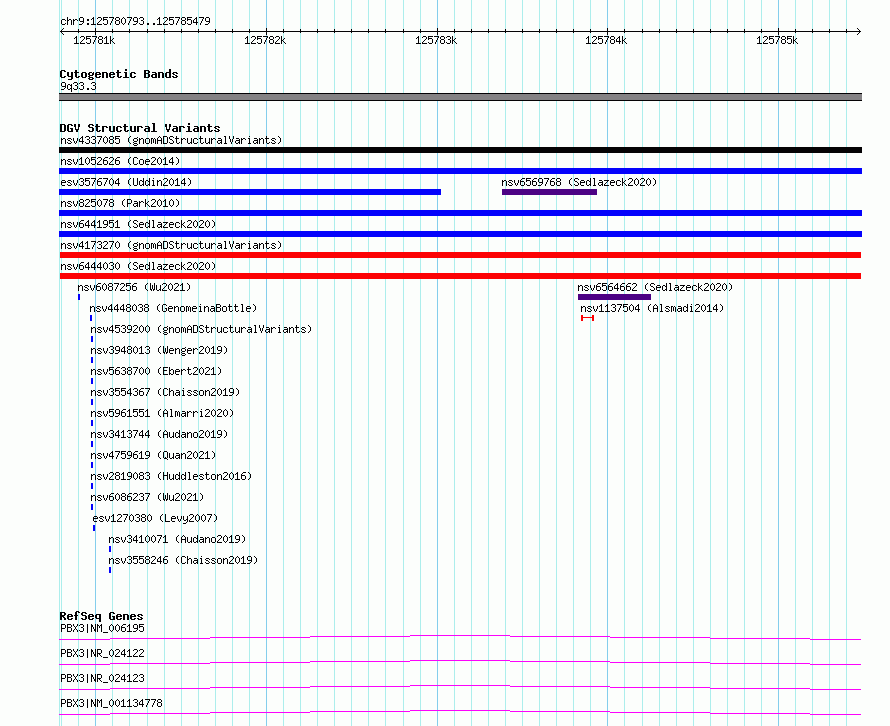
Task: Select the blue esv3576704 variant bar
Action: click(250, 192)
